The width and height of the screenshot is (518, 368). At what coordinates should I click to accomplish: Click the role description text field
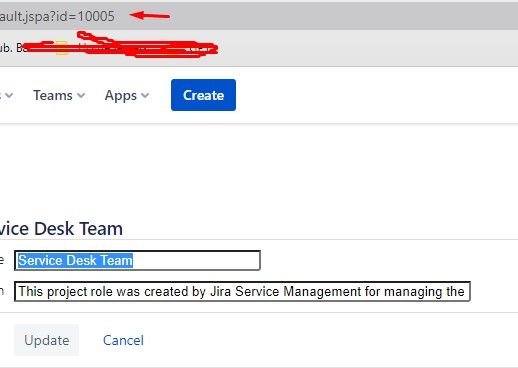coord(242,292)
